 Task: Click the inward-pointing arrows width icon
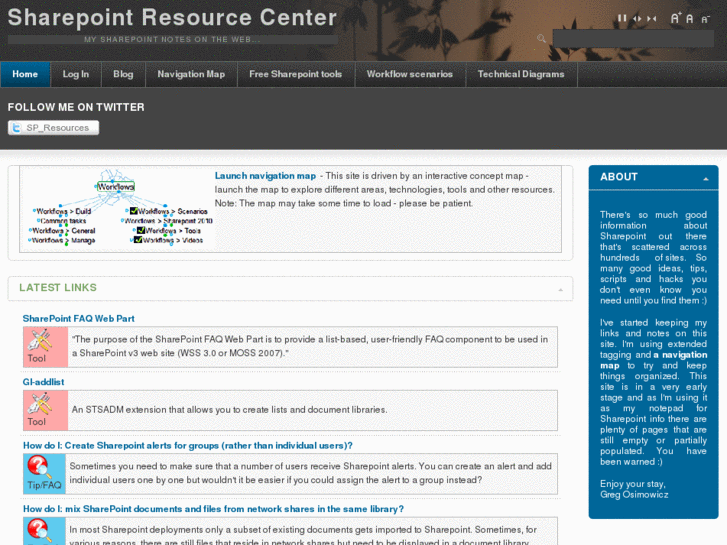[651, 19]
